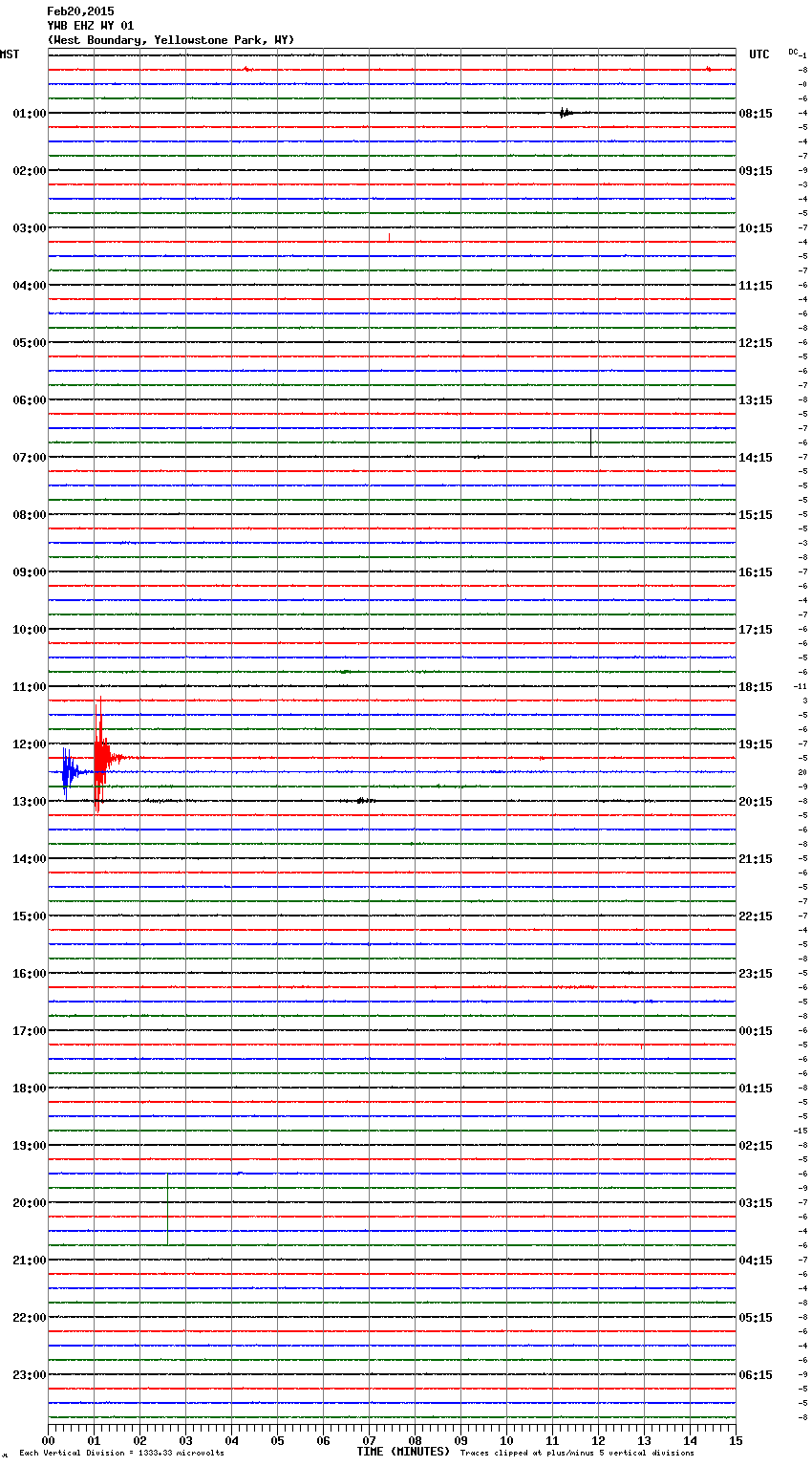Select the station code YWB EHZ WY 01
Screen dimensions: 812x1466
pyautogui.click(x=91, y=26)
